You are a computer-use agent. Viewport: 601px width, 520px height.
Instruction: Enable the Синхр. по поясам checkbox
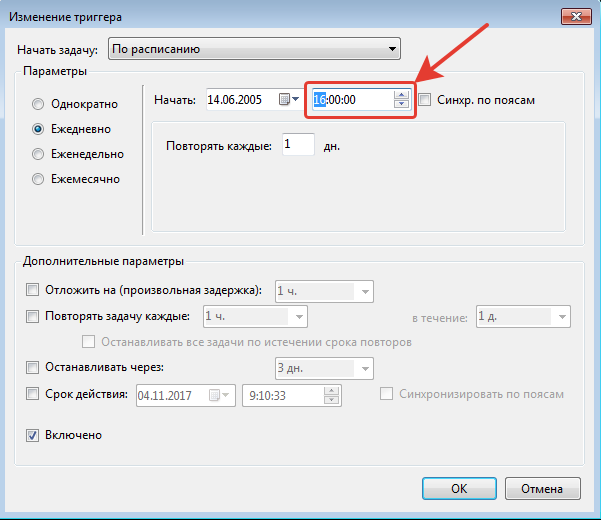[x=425, y=100]
